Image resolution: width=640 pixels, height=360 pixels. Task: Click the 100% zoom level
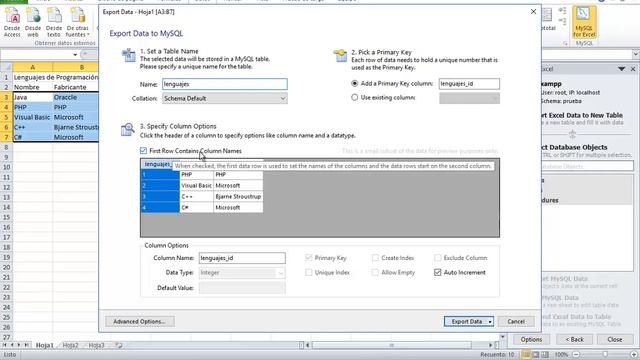click(x=562, y=355)
